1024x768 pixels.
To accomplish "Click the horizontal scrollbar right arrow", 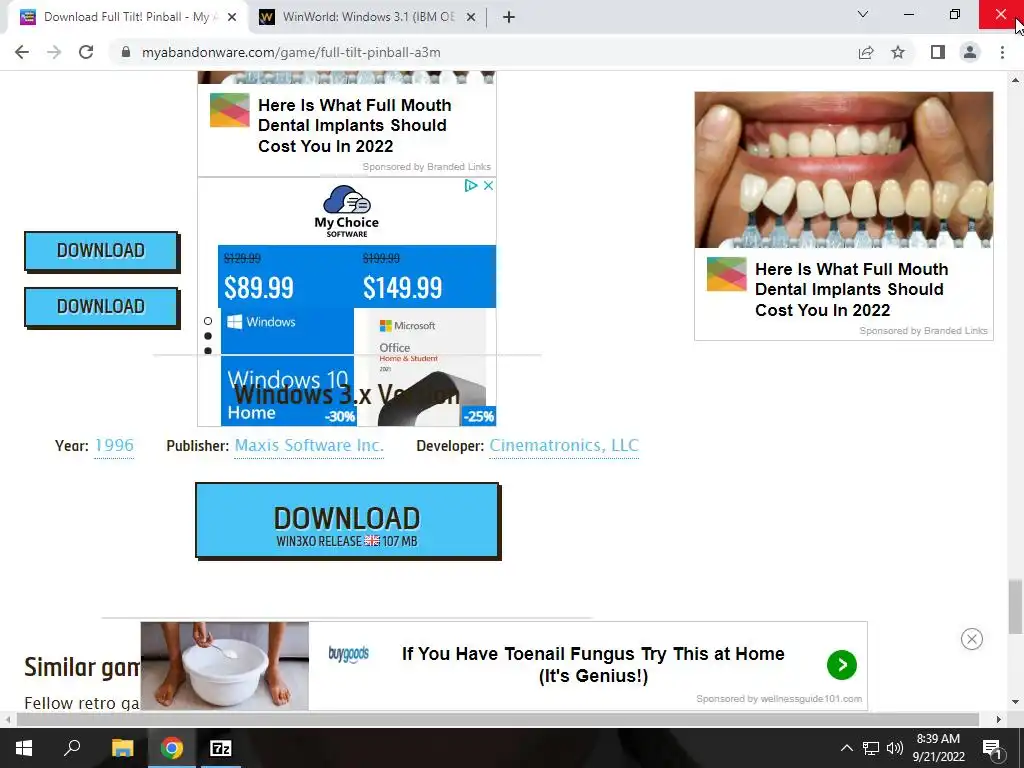I will pos(999,719).
